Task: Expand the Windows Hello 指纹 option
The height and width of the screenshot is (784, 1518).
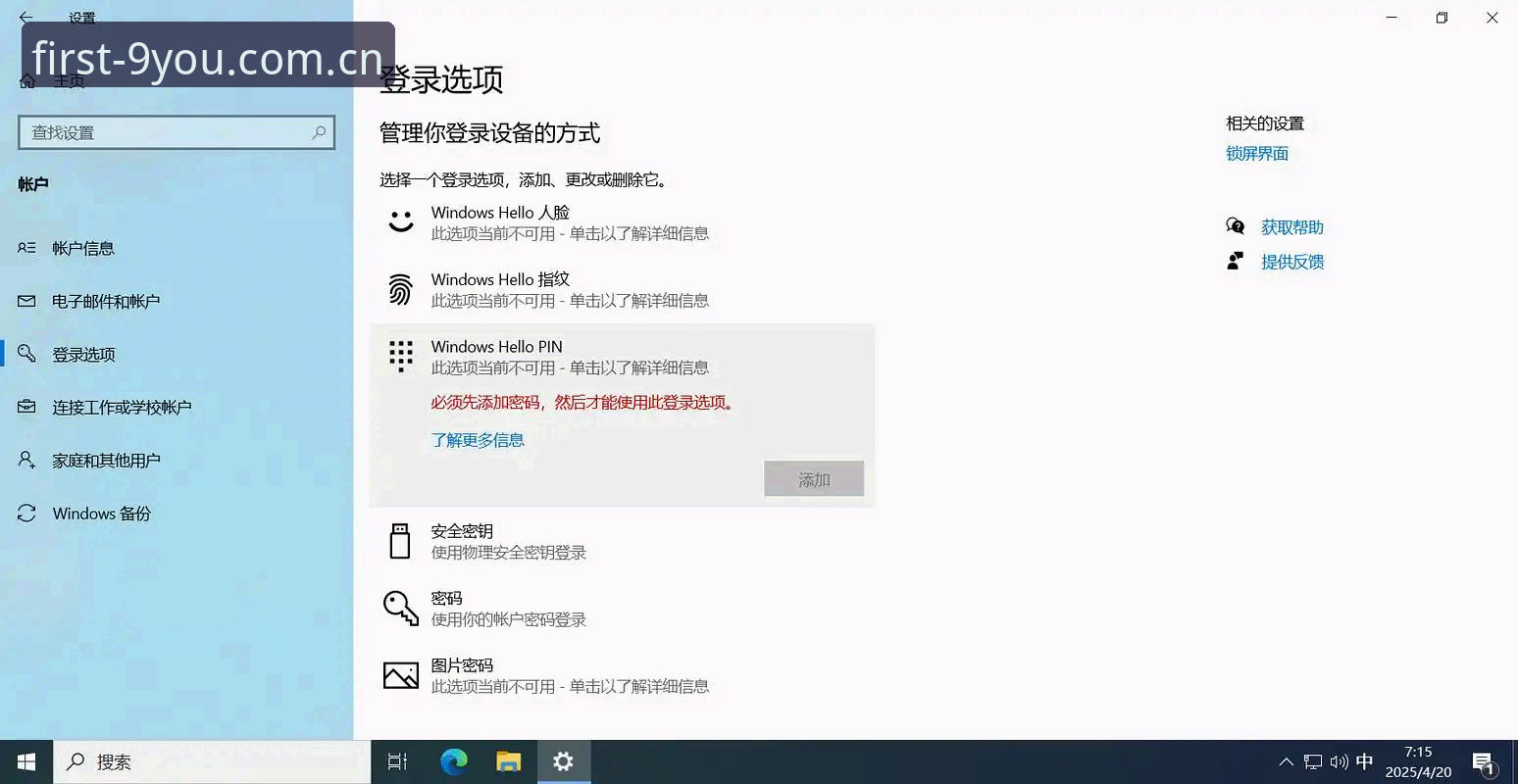Action: click(622, 289)
